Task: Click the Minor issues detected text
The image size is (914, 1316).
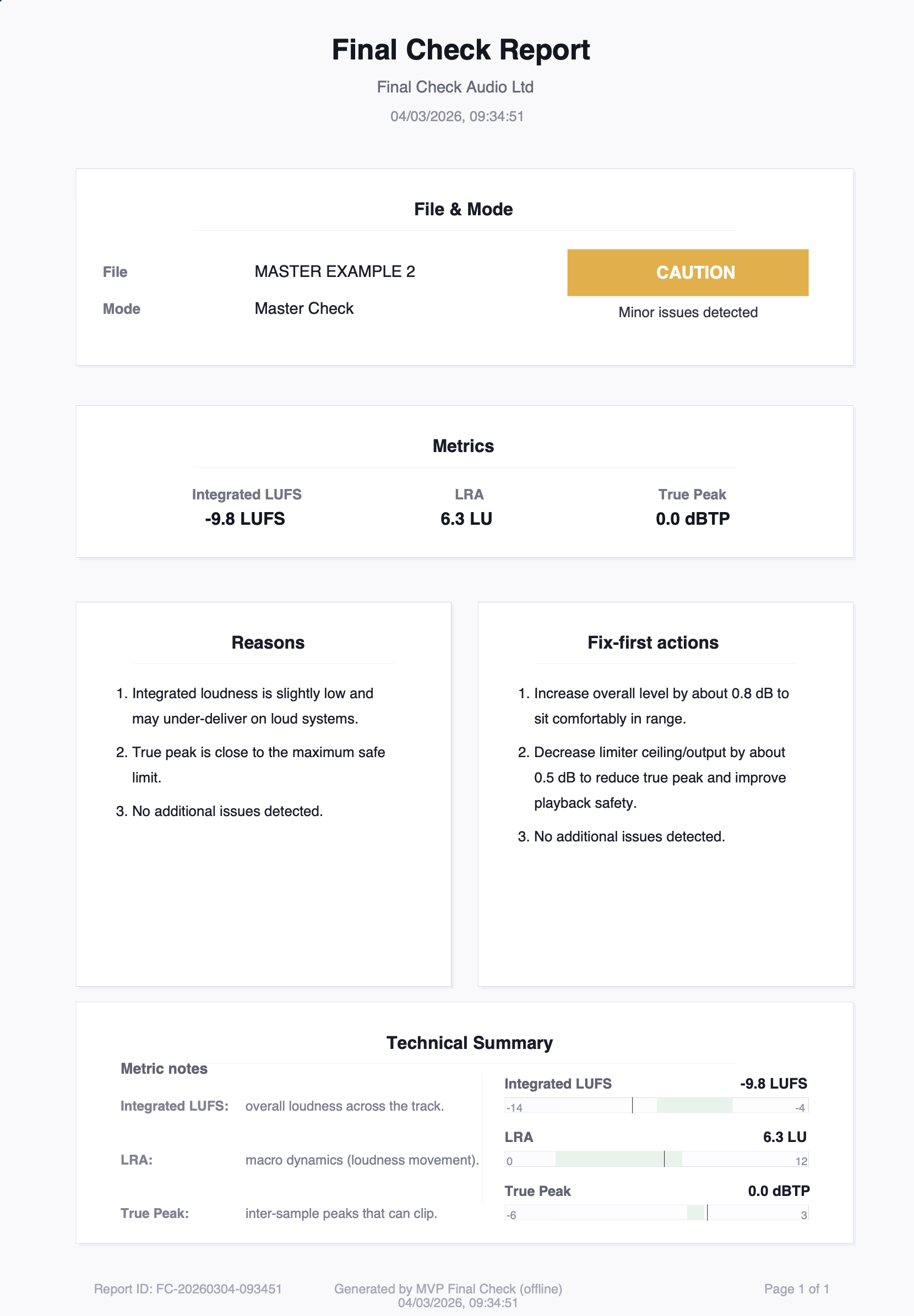Action: [x=687, y=312]
